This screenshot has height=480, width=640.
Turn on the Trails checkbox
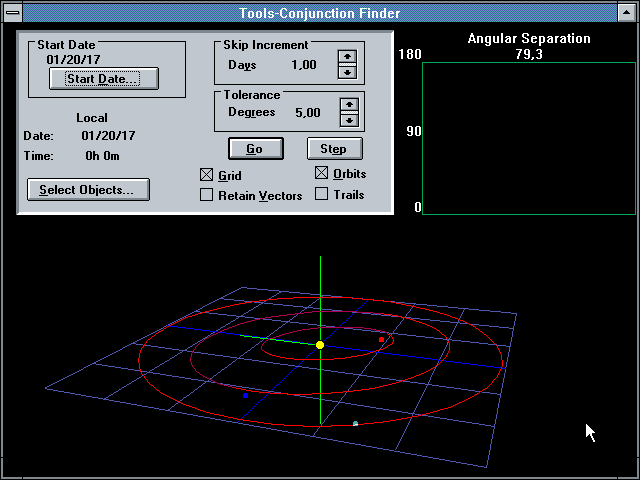click(x=322, y=194)
